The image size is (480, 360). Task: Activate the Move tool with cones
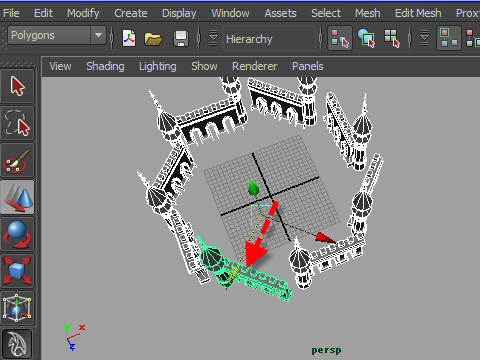click(x=17, y=197)
